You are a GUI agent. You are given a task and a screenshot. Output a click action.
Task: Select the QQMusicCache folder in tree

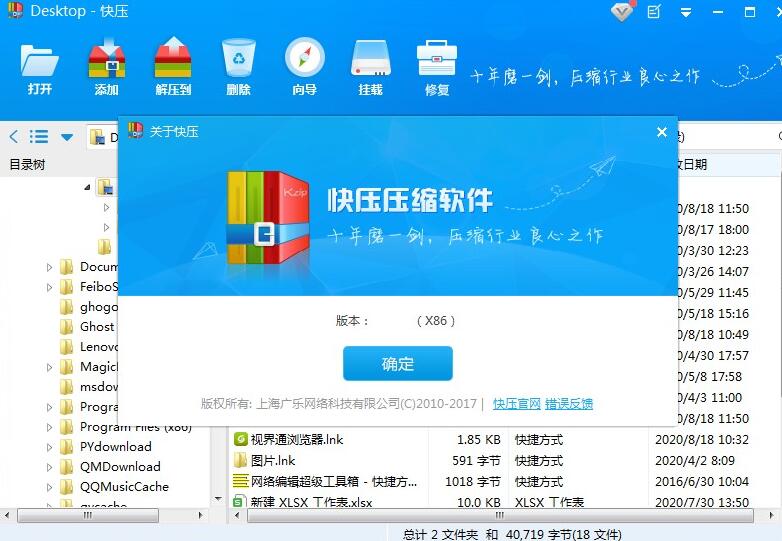tap(114, 487)
